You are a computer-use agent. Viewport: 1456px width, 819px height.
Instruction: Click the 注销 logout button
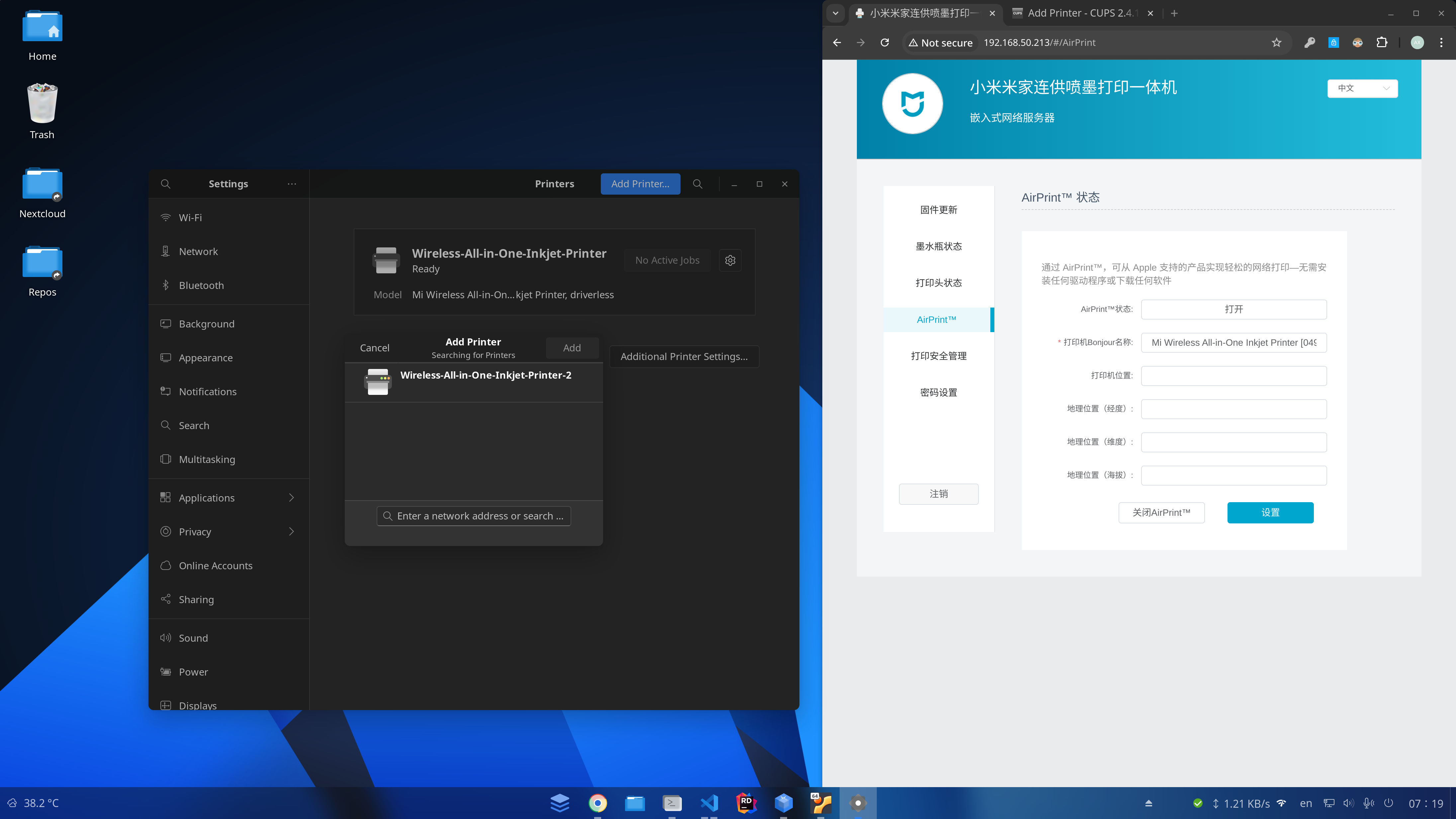coord(938,494)
